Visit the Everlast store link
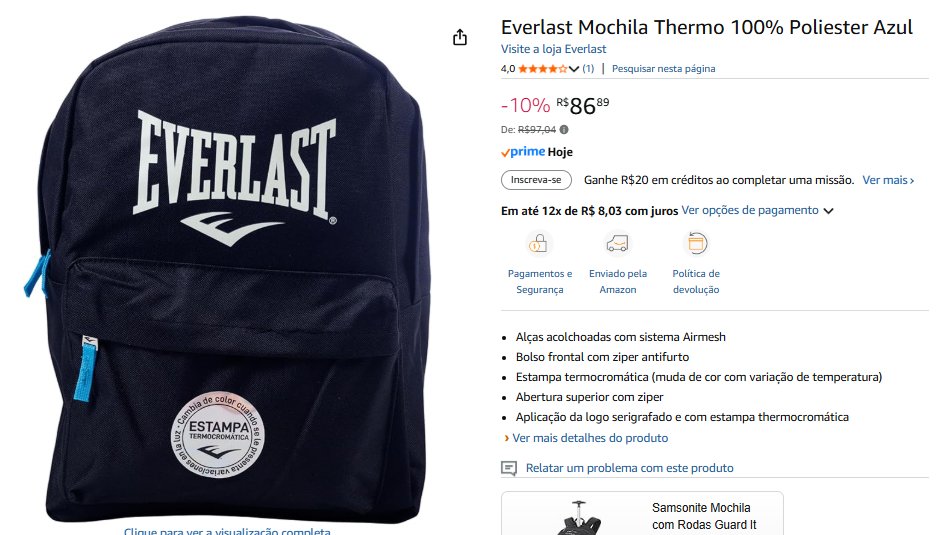 pyautogui.click(x=553, y=49)
